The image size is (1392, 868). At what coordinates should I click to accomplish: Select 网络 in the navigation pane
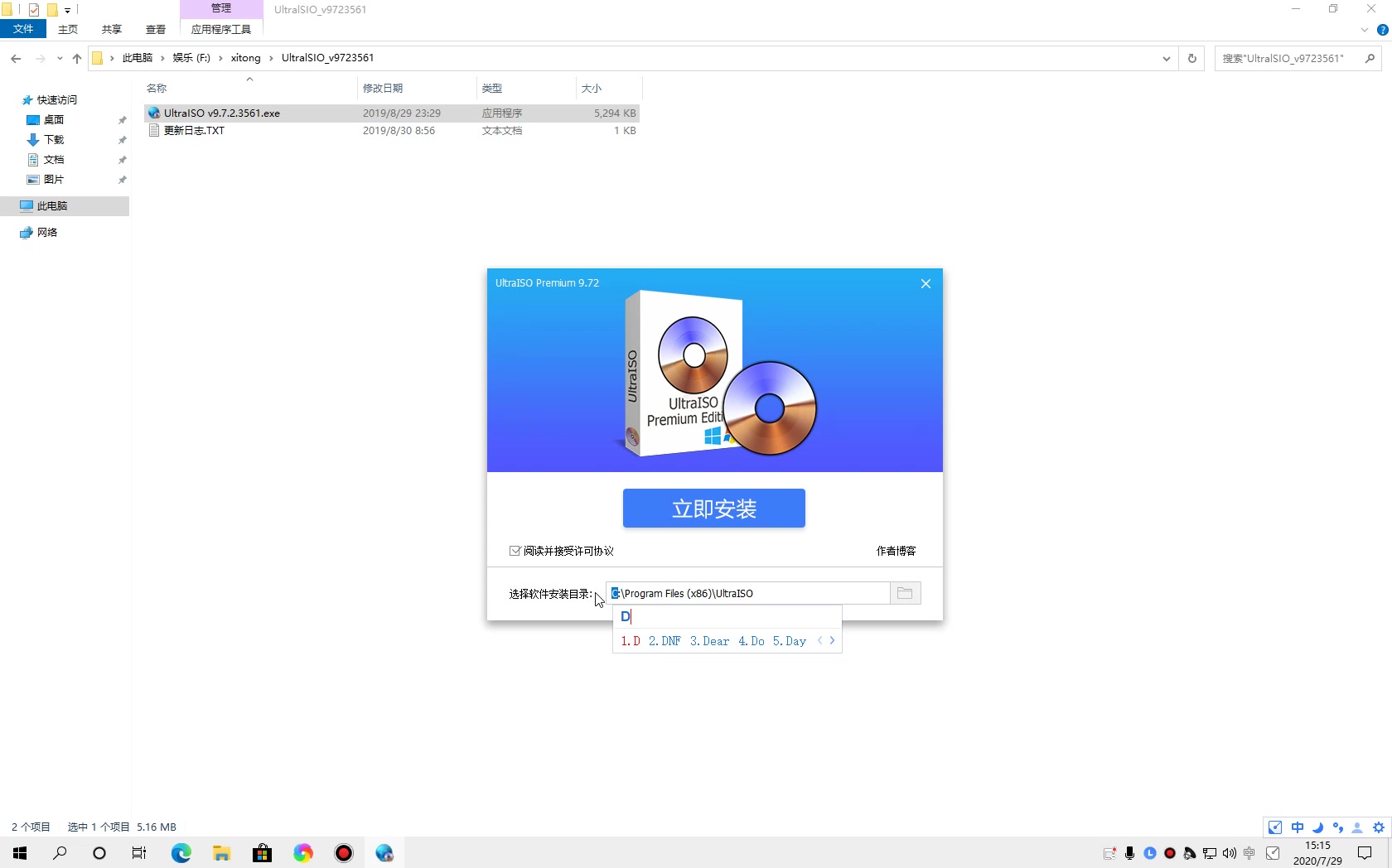click(x=47, y=233)
